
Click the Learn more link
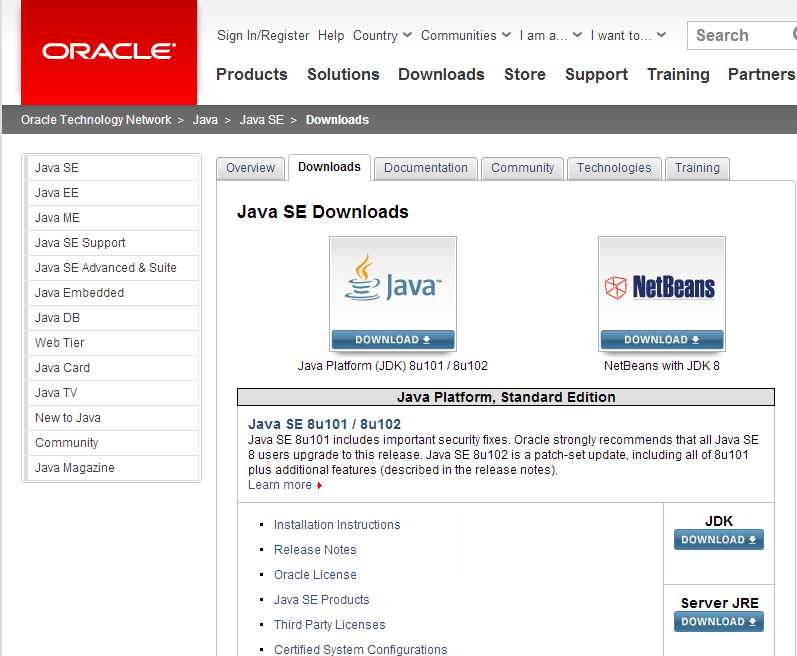coord(285,485)
